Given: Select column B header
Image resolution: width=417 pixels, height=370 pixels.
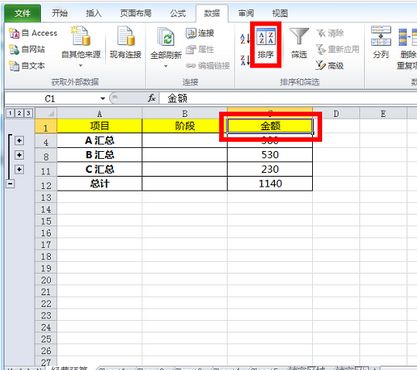Looking at the screenshot, I should (x=185, y=113).
